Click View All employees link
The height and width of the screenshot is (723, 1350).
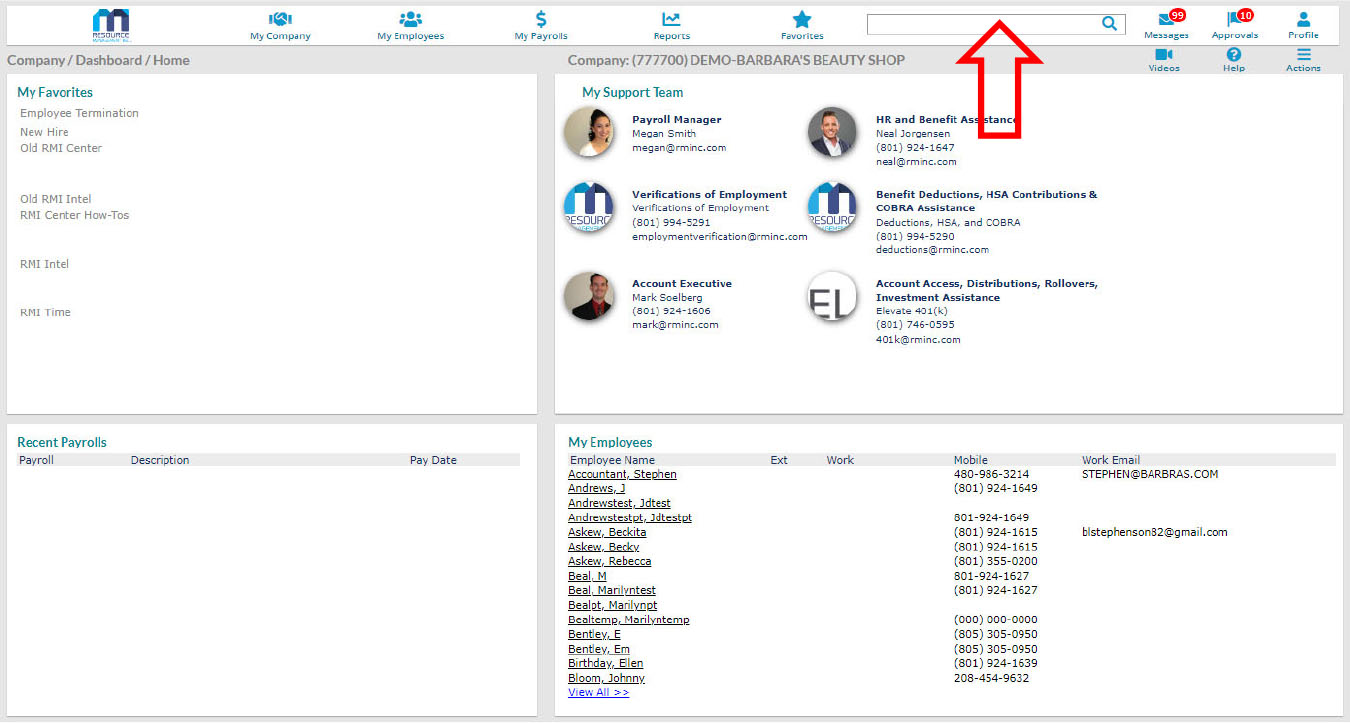(598, 692)
